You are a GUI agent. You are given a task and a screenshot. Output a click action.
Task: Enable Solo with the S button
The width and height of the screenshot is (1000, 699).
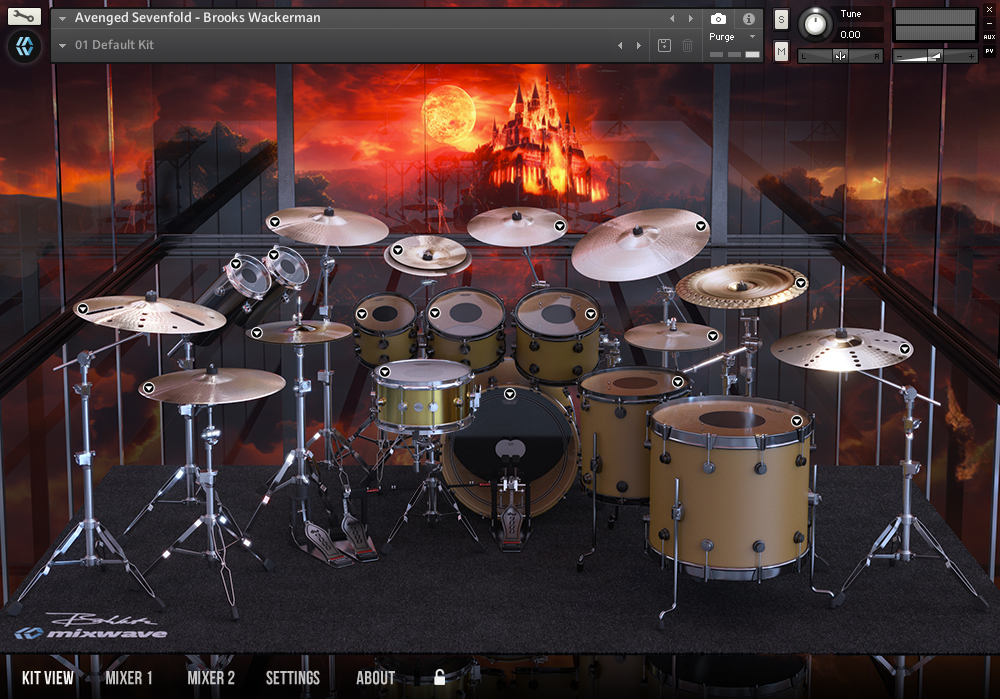point(780,18)
